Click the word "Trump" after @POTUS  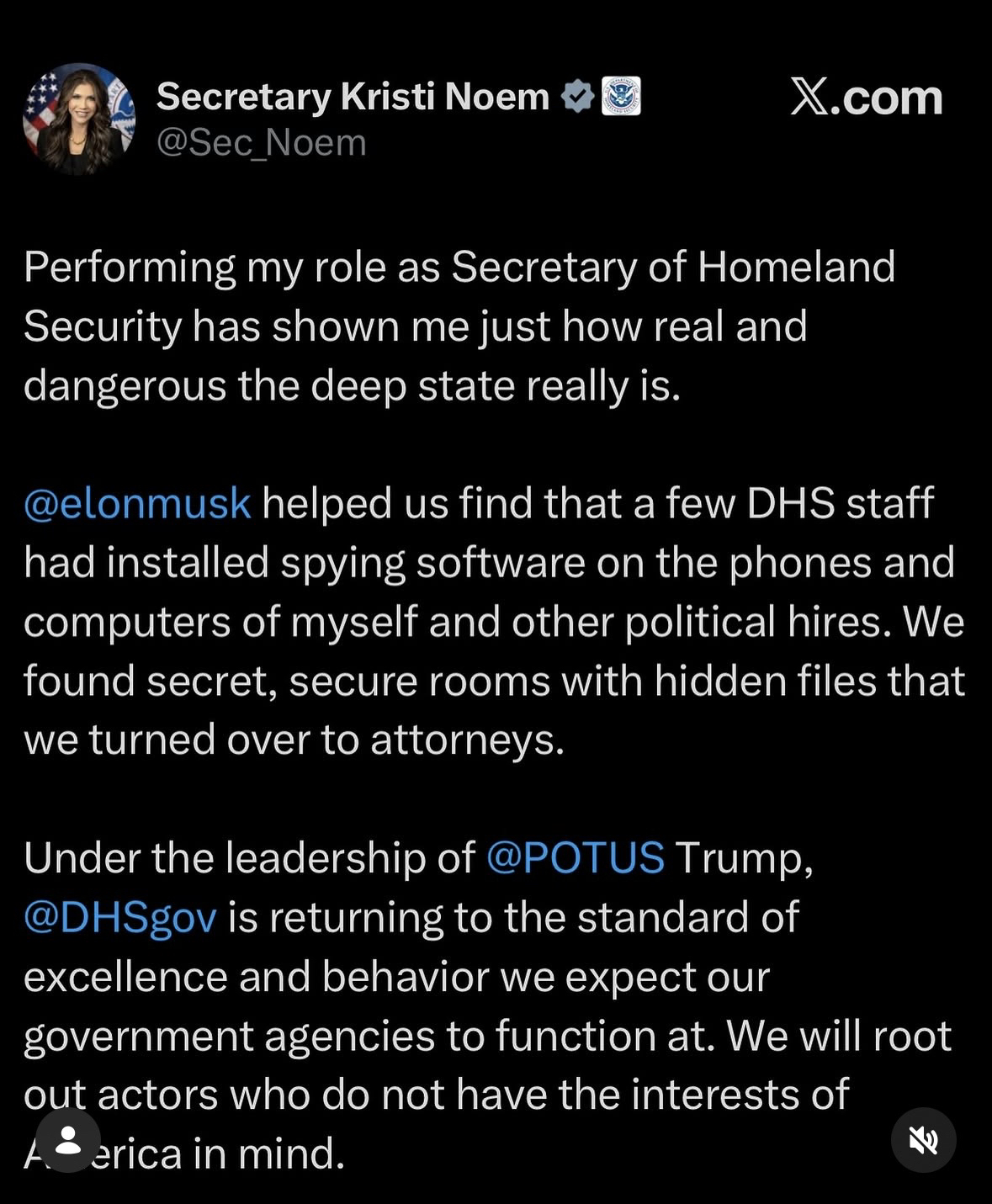(x=744, y=858)
